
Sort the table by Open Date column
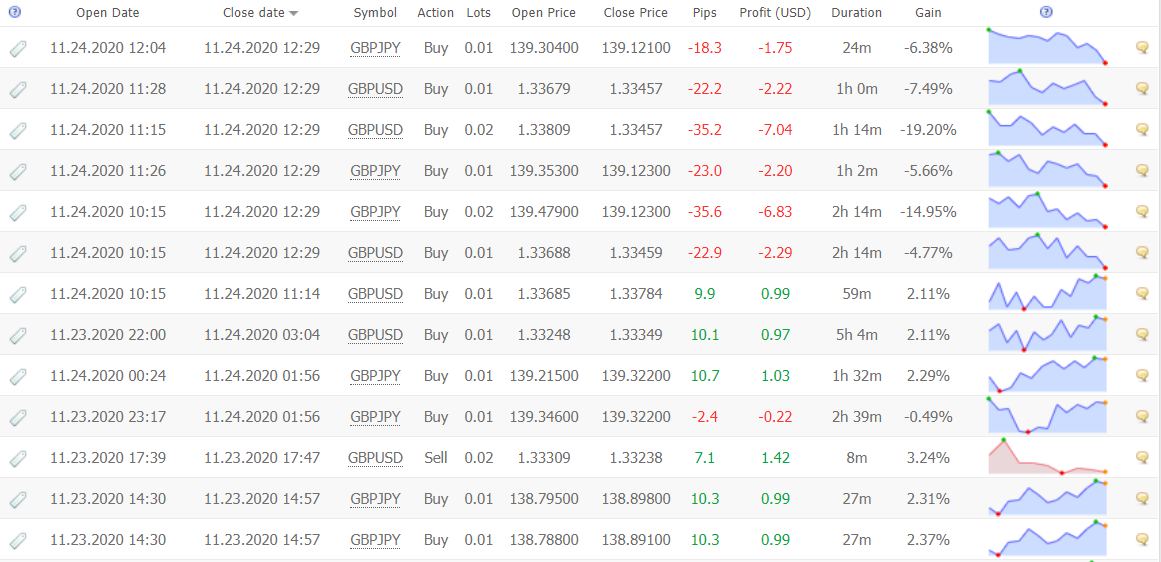click(108, 13)
